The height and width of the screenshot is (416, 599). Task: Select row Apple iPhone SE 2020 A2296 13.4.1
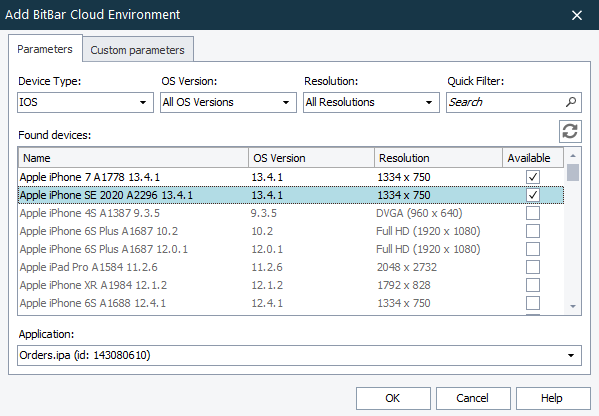tap(291, 195)
